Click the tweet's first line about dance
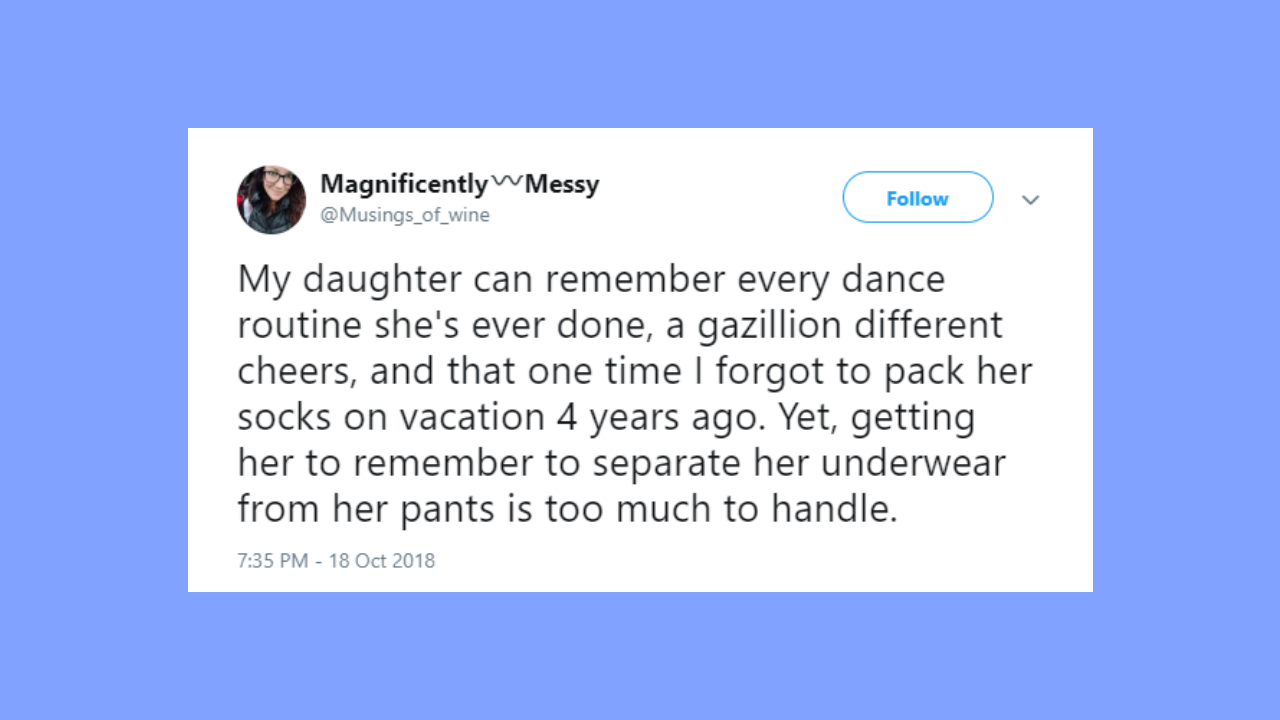This screenshot has height=720, width=1280. [x=590, y=279]
